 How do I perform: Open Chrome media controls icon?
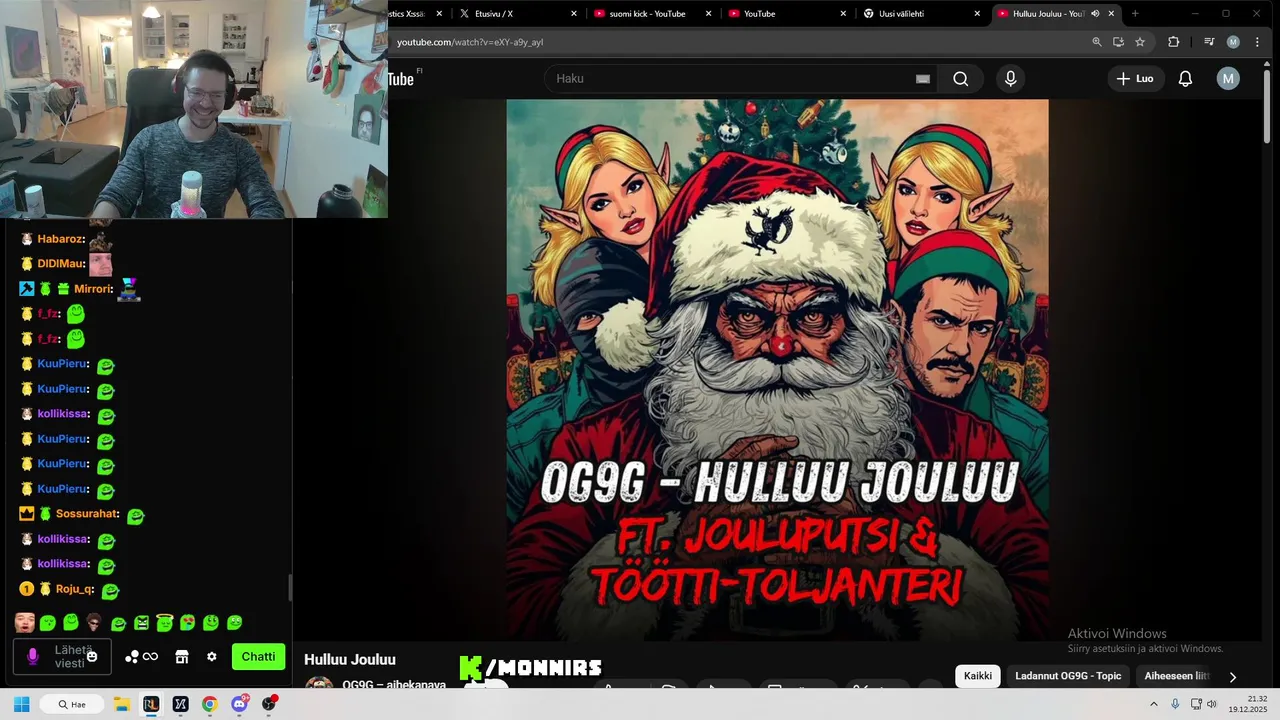point(1209,42)
